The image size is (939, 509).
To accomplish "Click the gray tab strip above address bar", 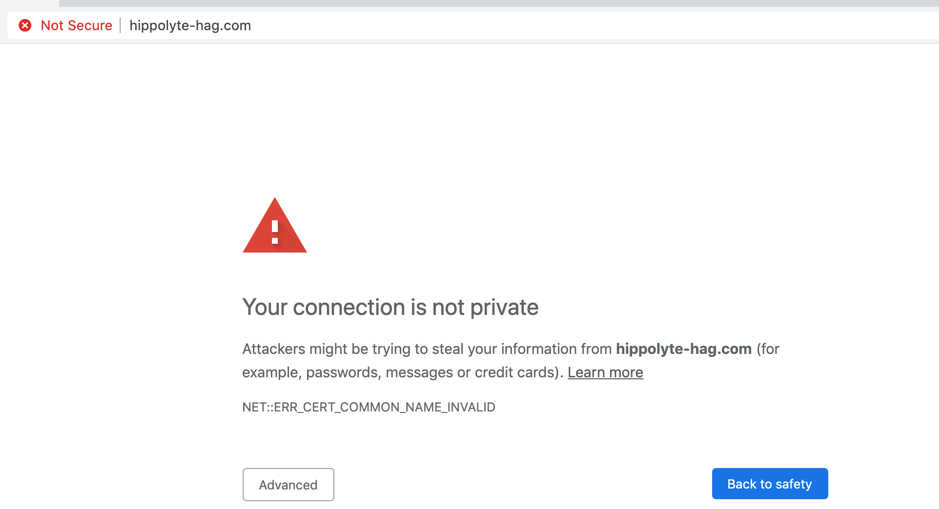I will [x=500, y=3].
